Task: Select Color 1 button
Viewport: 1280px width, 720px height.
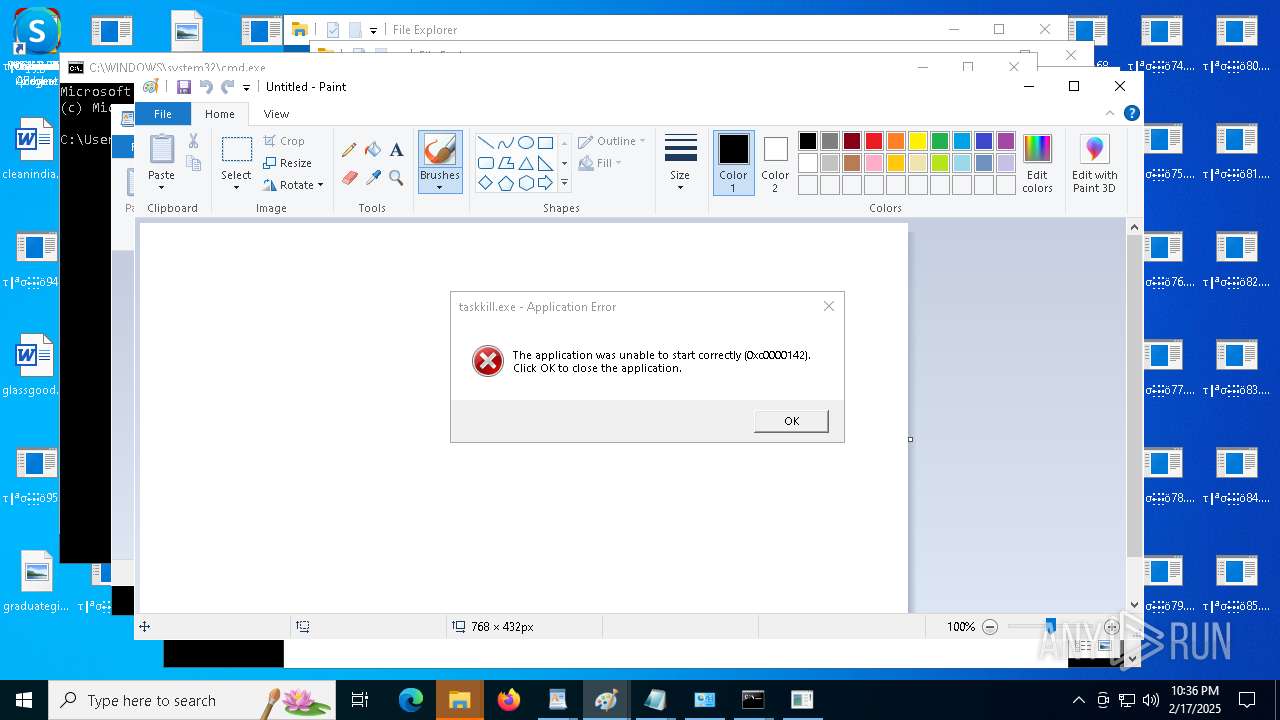Action: coord(733,163)
